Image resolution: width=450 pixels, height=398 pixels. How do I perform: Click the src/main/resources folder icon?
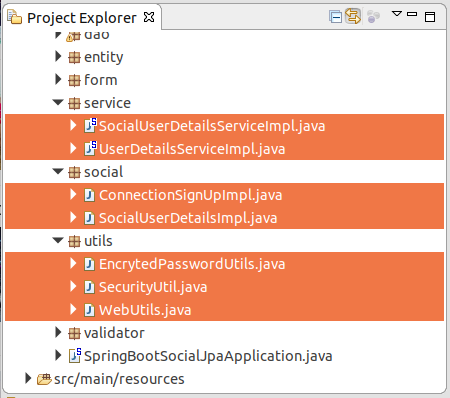pyautogui.click(x=44, y=379)
